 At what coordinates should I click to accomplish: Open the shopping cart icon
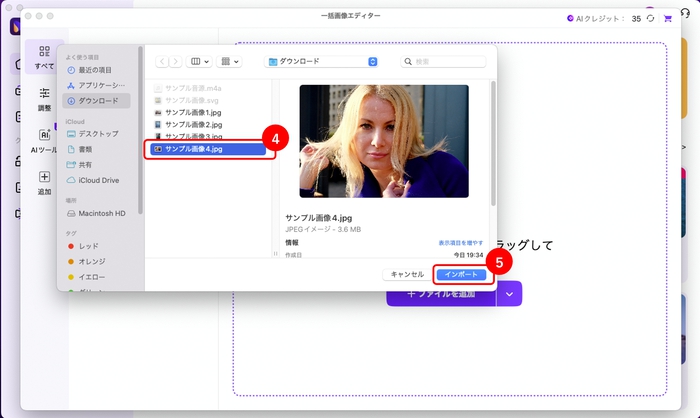click(668, 18)
